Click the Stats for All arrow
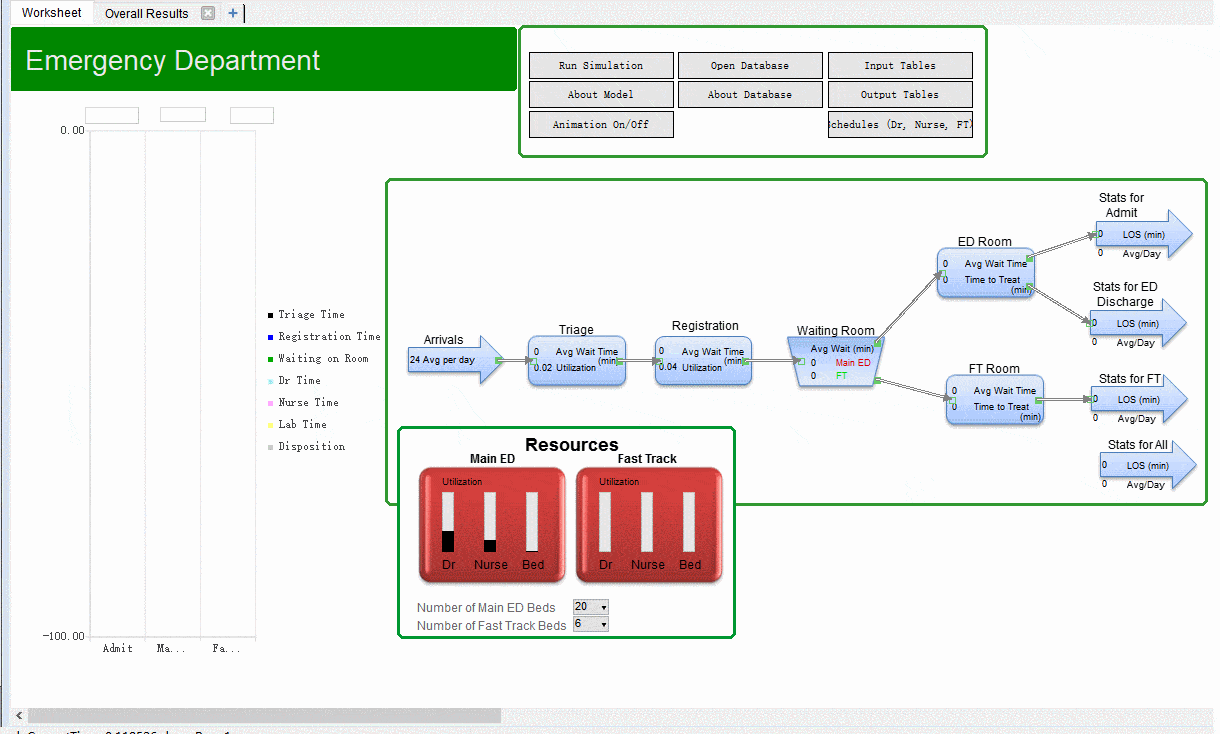 (1146, 465)
